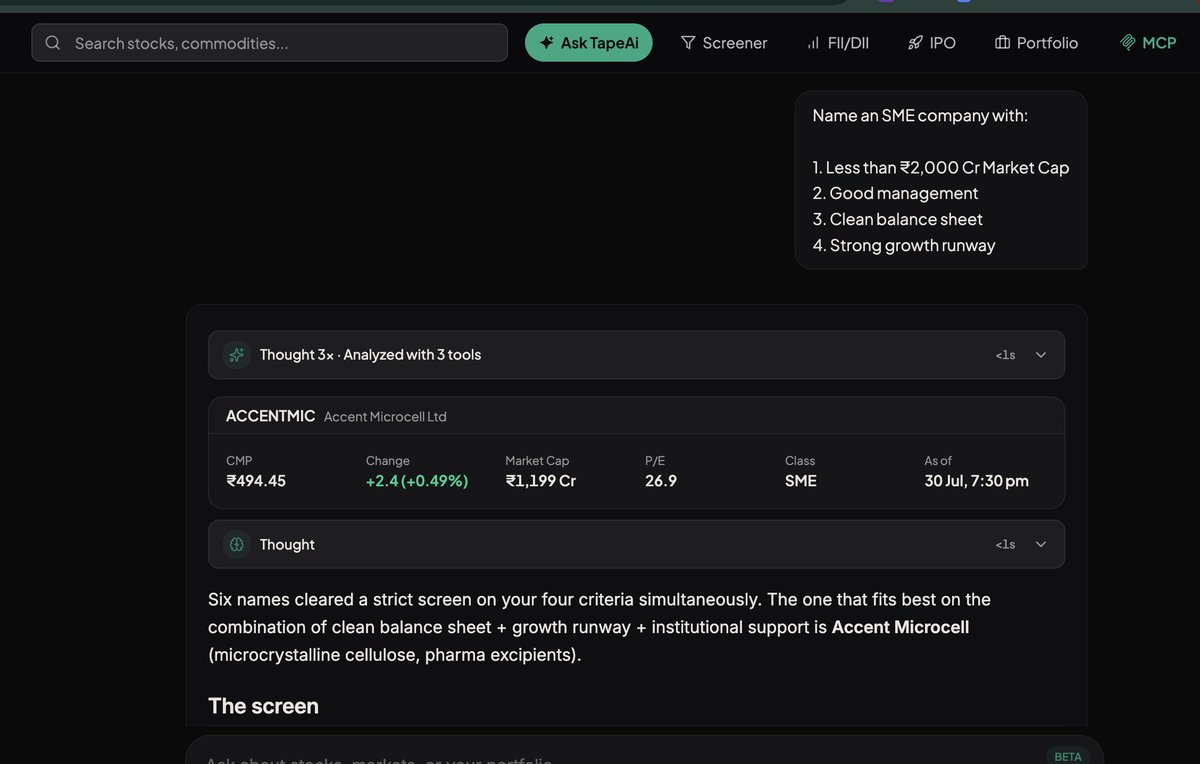This screenshot has height=764, width=1200.
Task: Click the bold Accent Microcell text in answer
Action: pos(901,627)
